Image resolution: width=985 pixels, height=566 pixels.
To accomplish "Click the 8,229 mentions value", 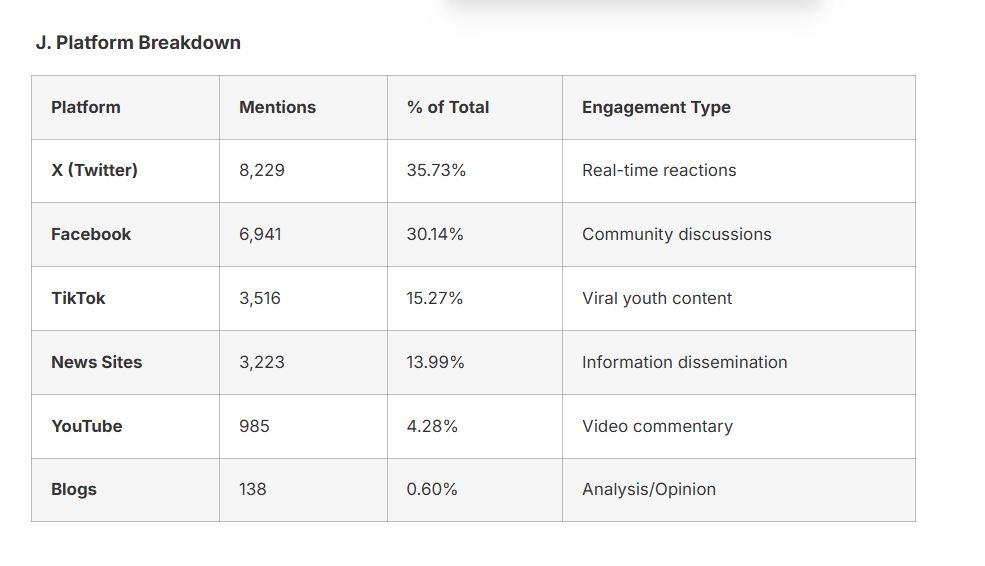I will tap(262, 170).
